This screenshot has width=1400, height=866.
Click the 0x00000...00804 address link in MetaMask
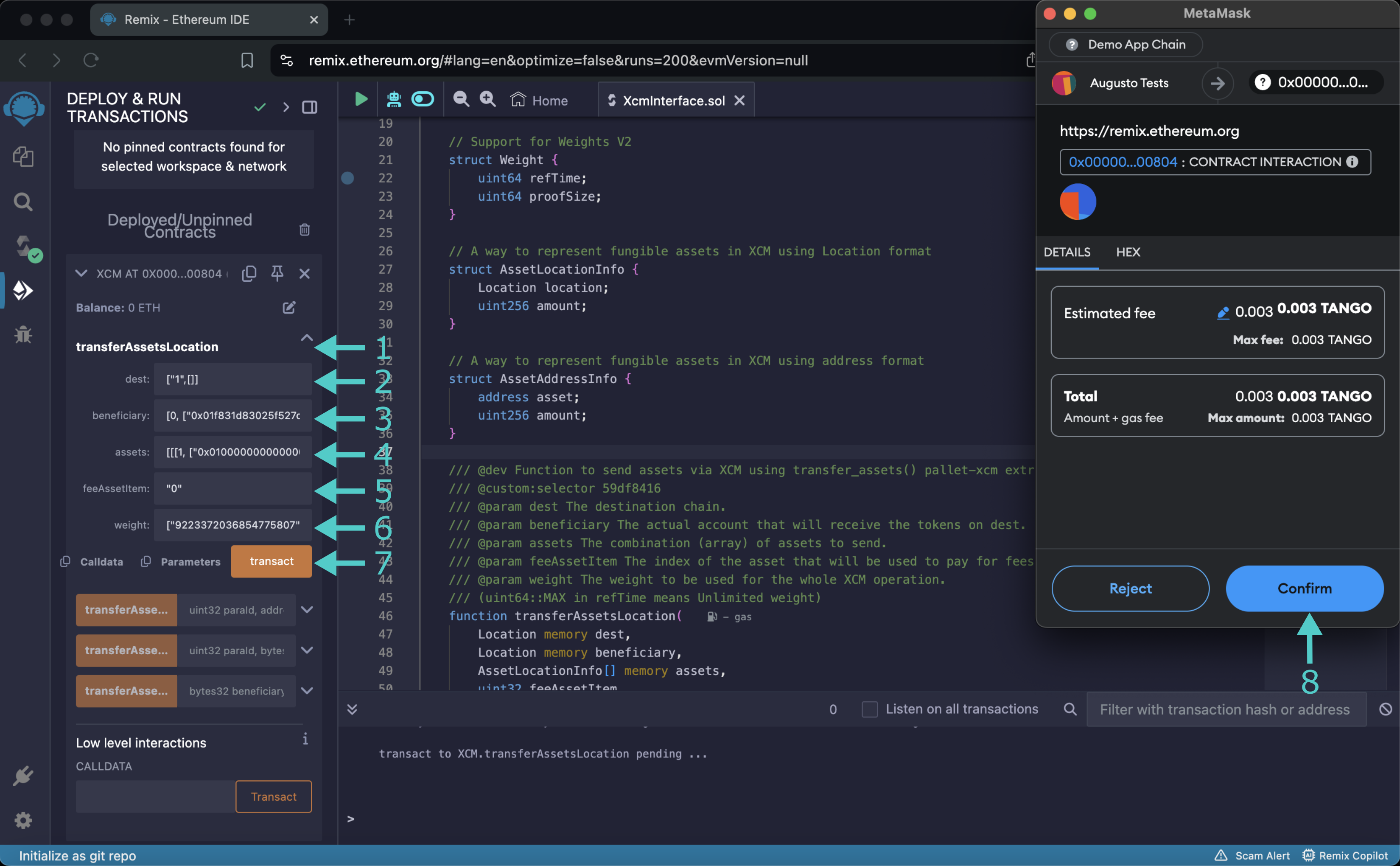pos(1122,162)
